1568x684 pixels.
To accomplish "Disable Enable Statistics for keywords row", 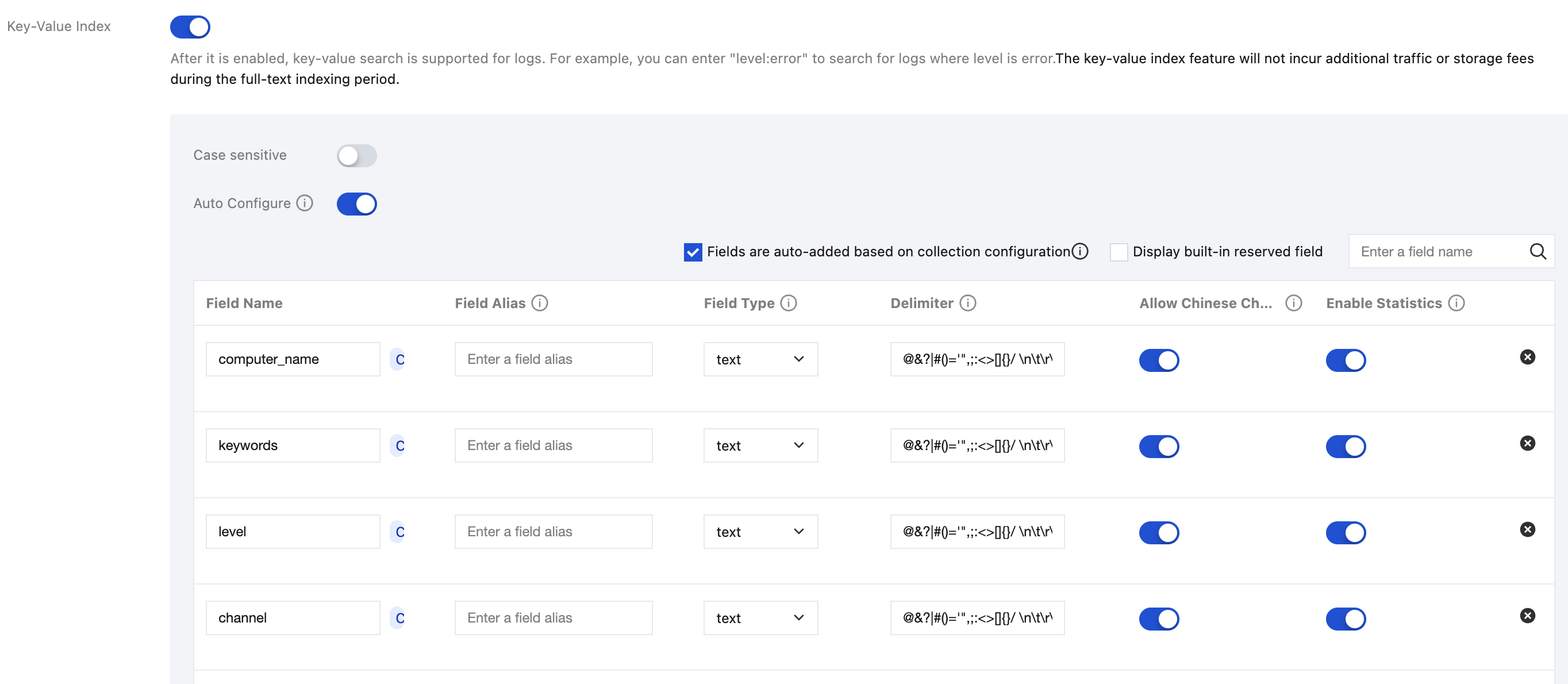I will (1345, 447).
